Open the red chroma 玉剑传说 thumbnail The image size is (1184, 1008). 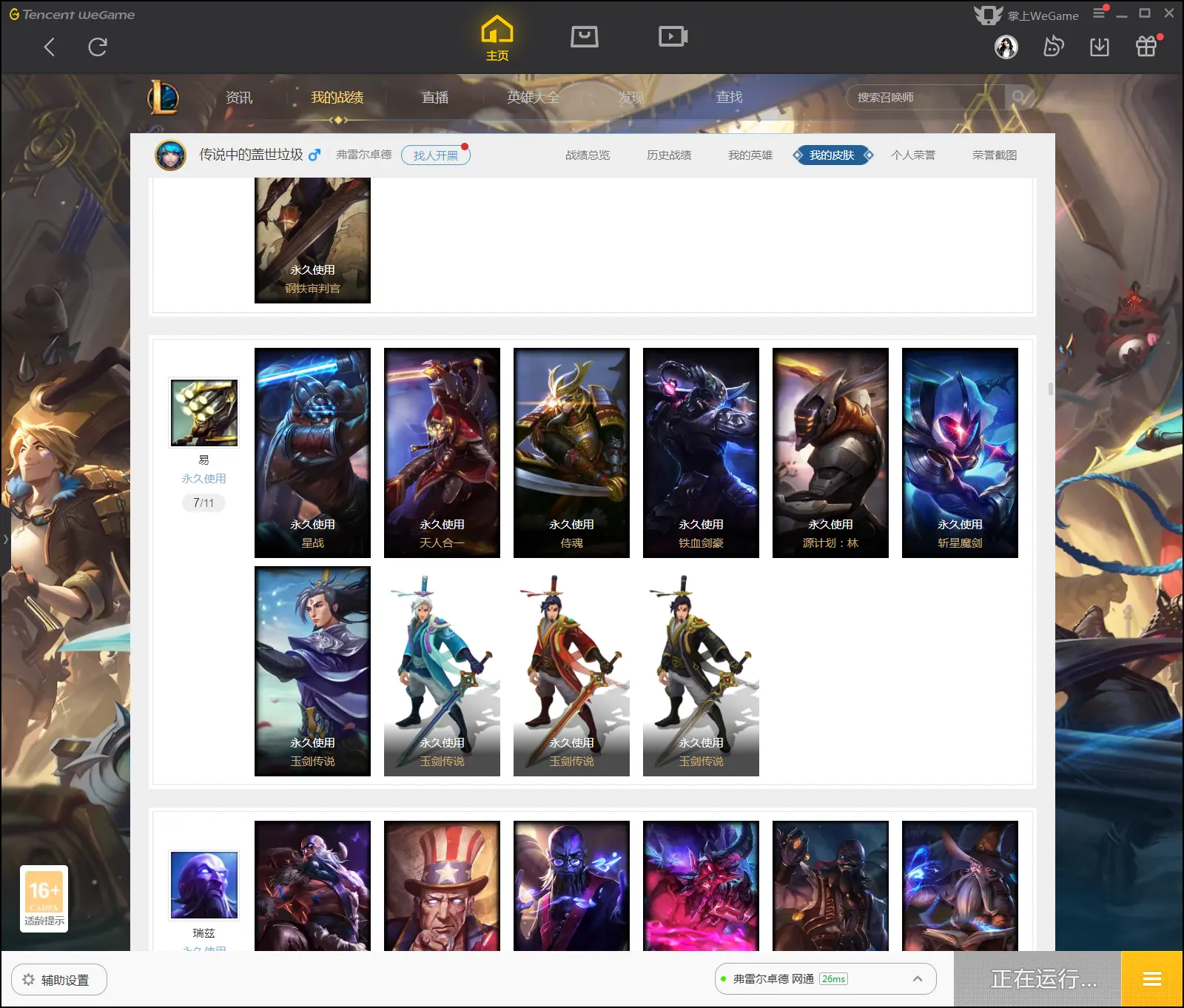click(571, 671)
